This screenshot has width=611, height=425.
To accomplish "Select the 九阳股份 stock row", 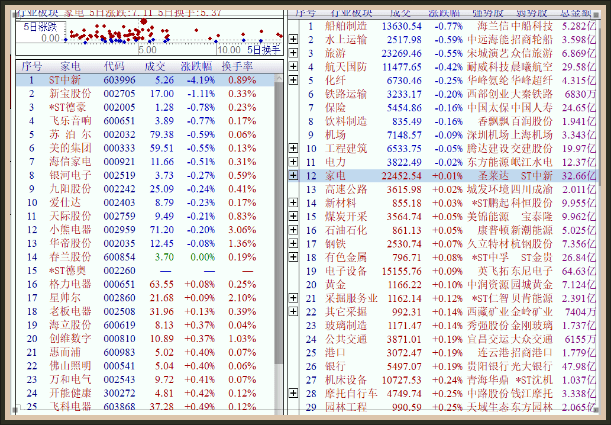I will (145, 189).
